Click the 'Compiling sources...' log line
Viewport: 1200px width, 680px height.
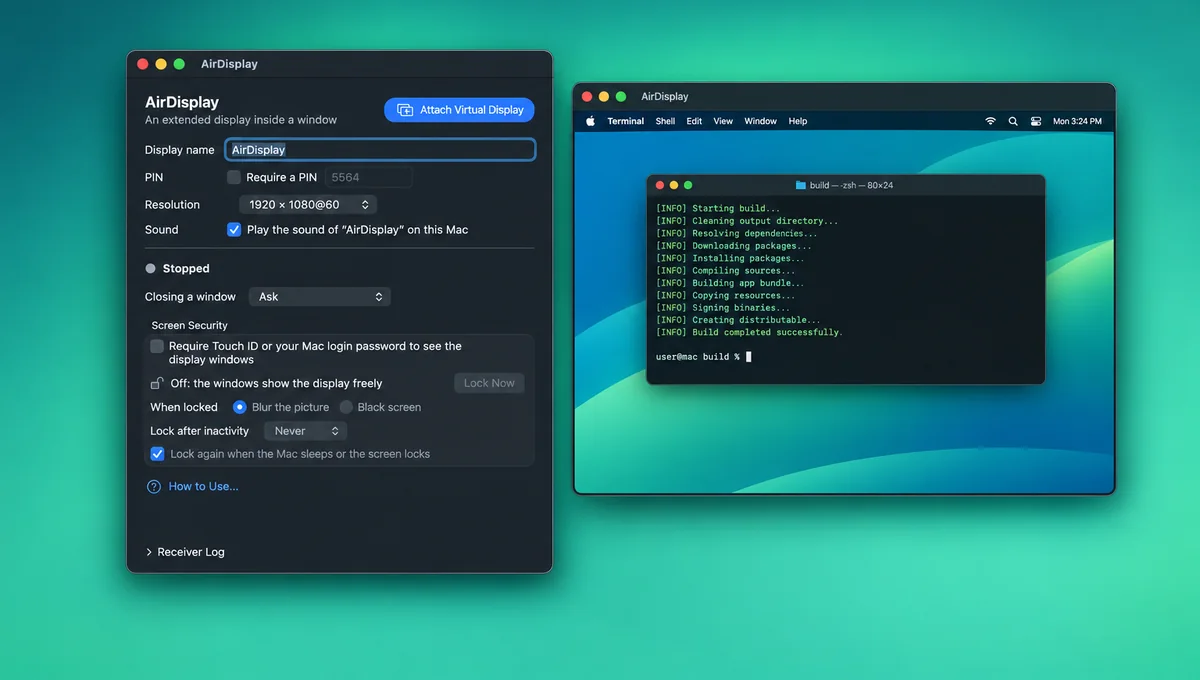click(x=725, y=270)
